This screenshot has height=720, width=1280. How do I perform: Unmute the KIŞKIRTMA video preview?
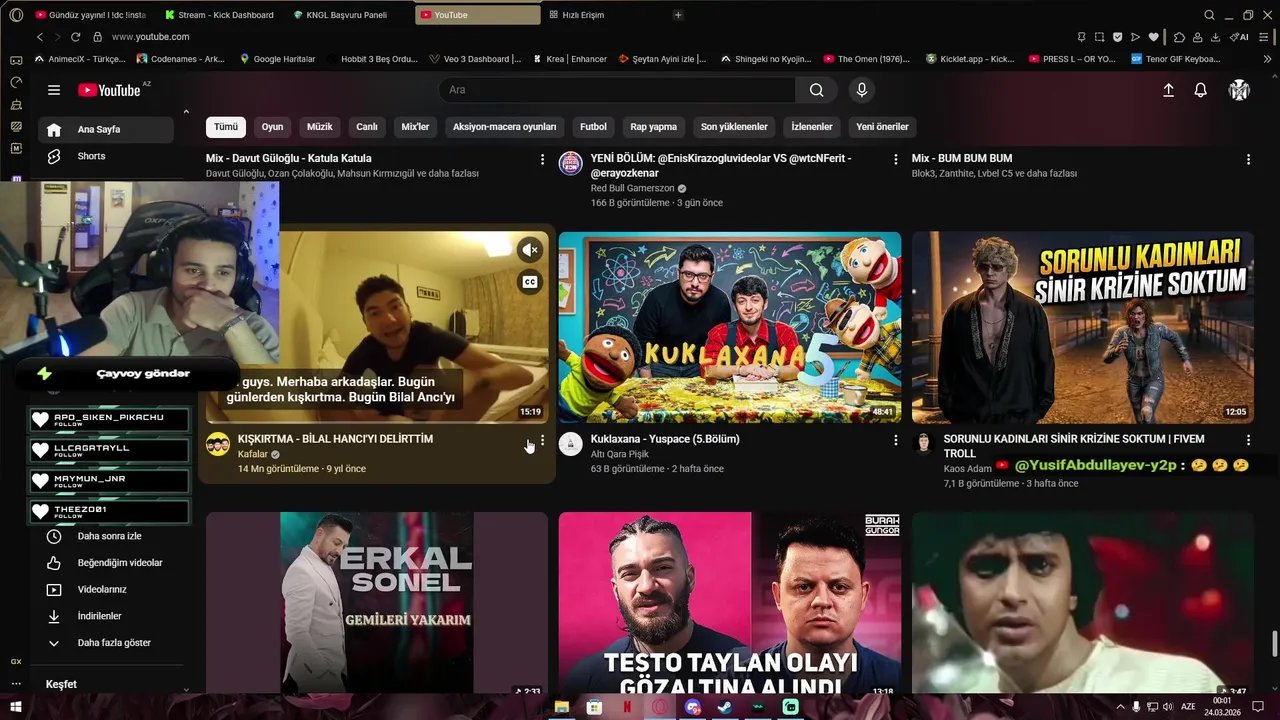(x=530, y=250)
